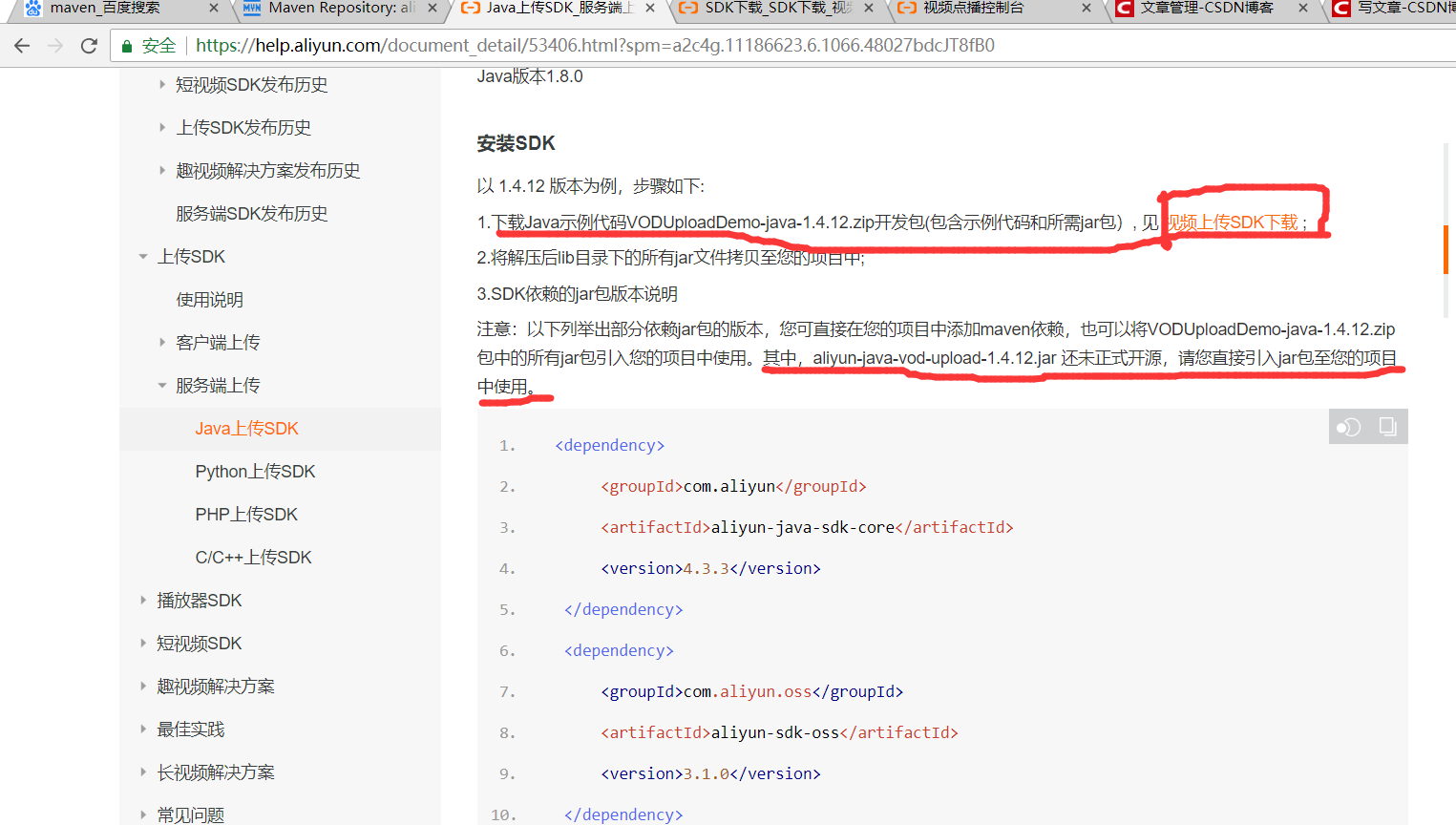Expand 上传SDK发布历史 arrow

162,127
